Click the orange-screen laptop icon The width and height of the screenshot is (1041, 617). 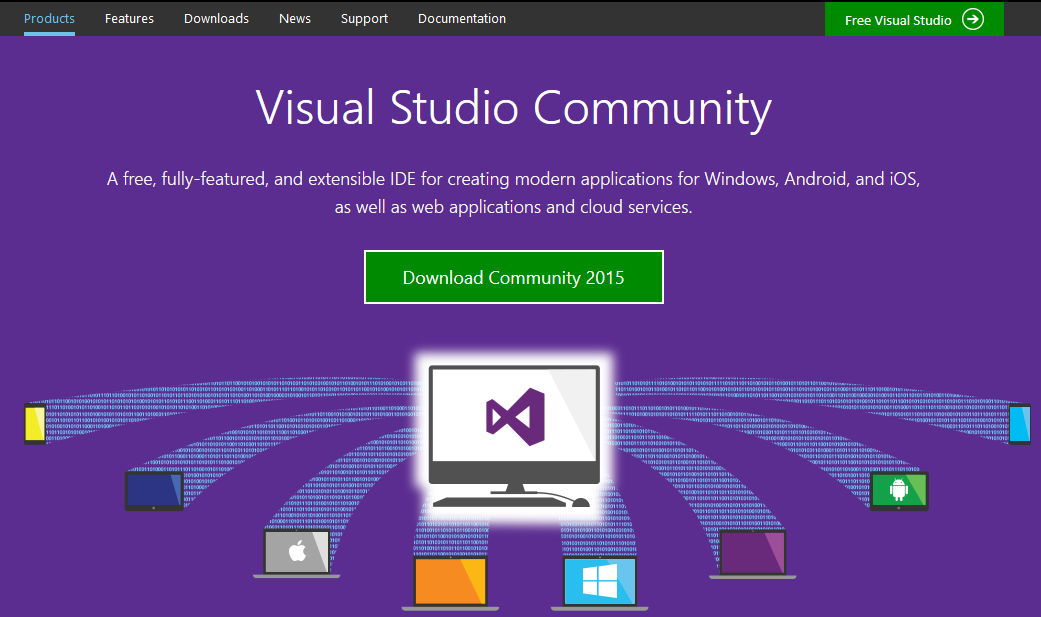[x=450, y=582]
